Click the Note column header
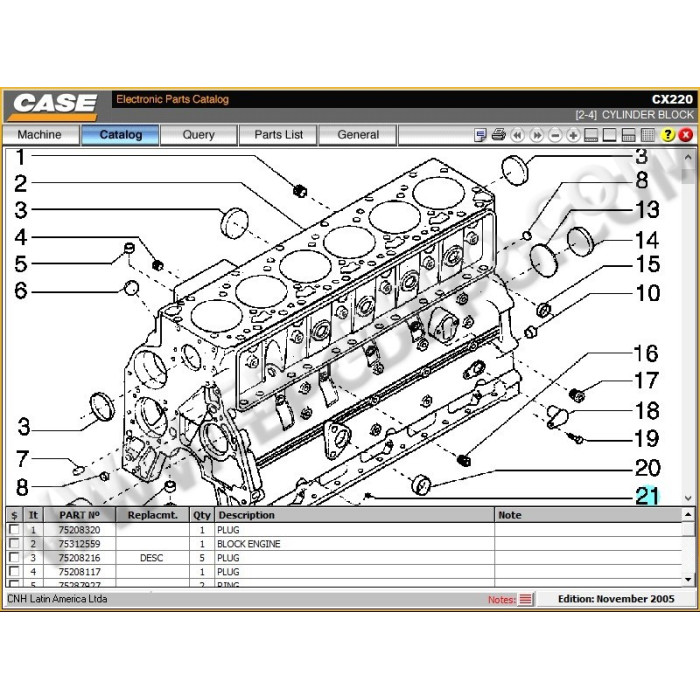This screenshot has height=700, width=700. [588, 515]
